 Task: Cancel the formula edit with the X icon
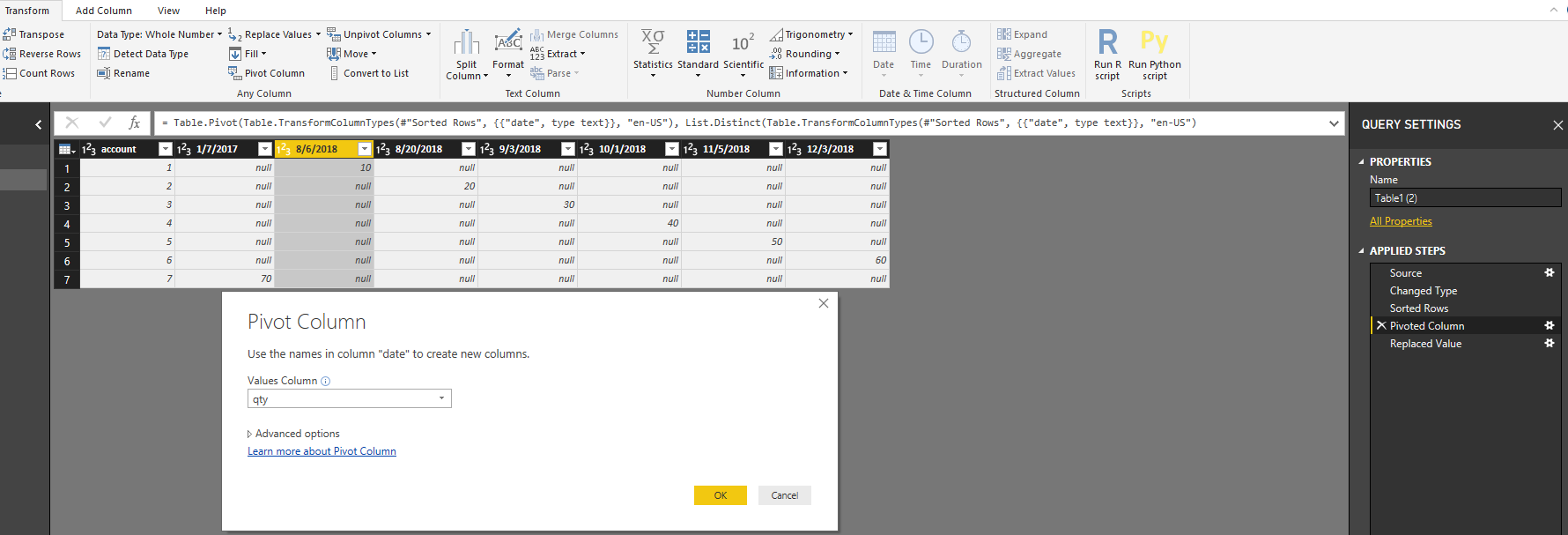point(72,123)
